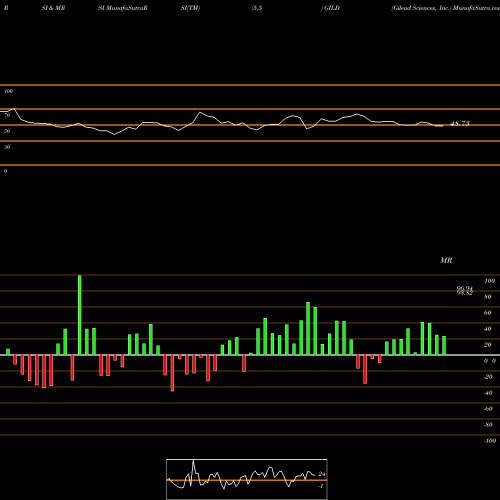Click the Gilead Sciences, Inc. header text
Viewport: 500px width, 500px height.
421,8
